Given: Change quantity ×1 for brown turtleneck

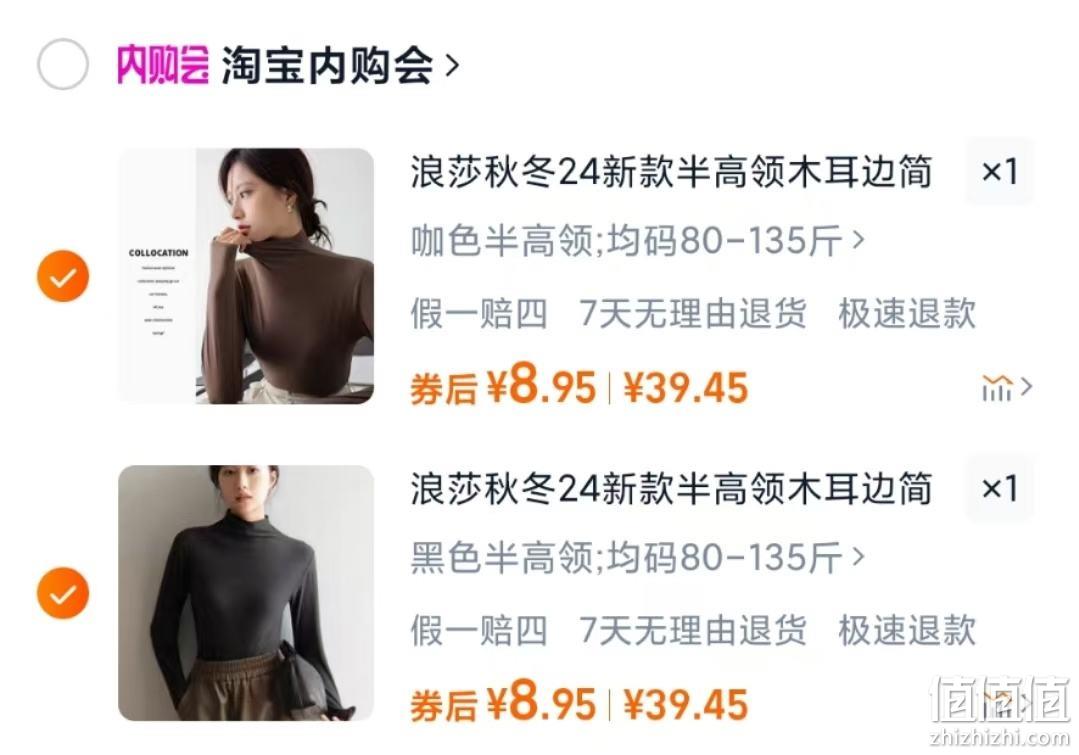Looking at the screenshot, I should (x=999, y=171).
